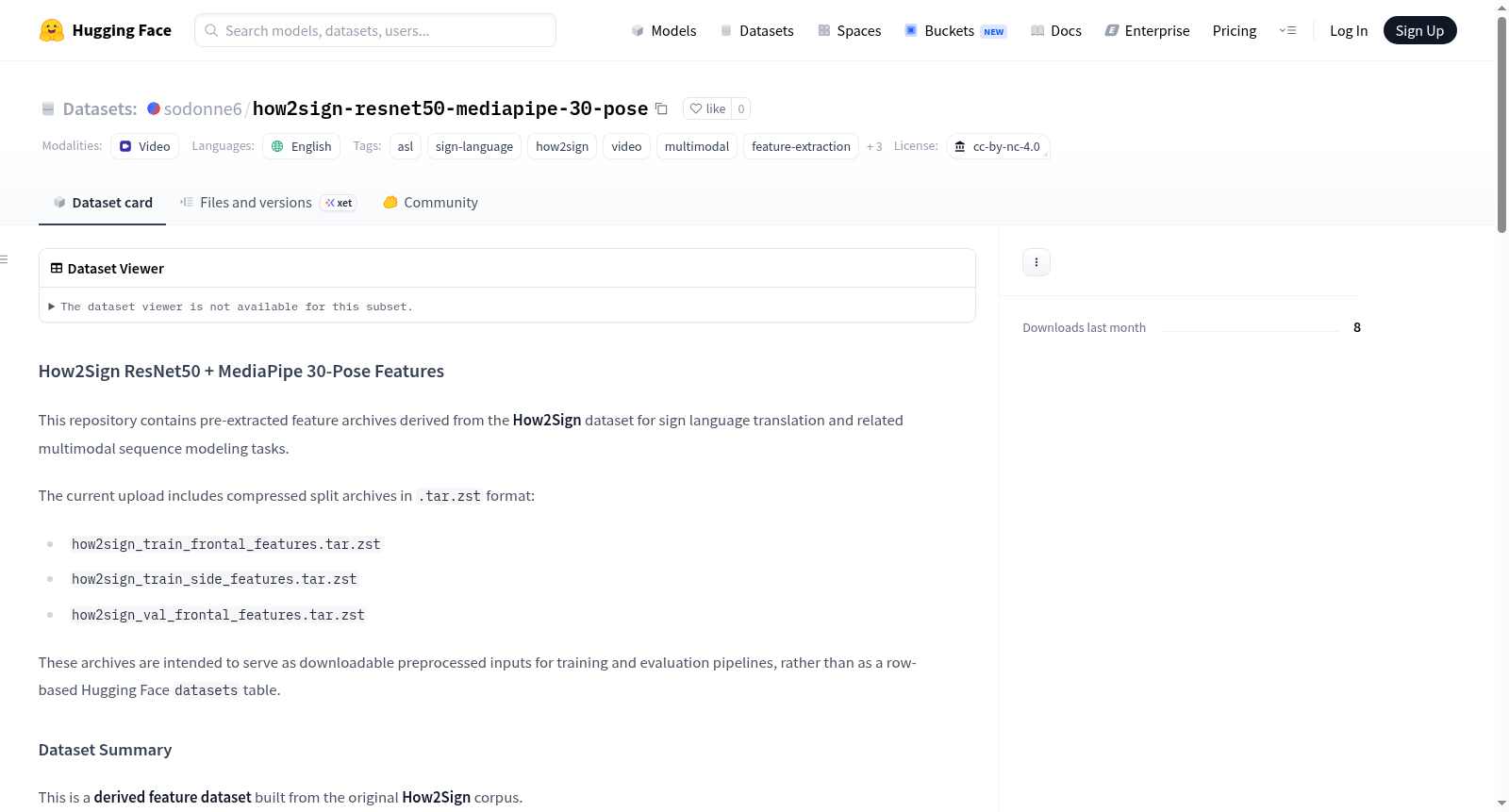Click the Downloads last month count 8

pyautogui.click(x=1357, y=327)
